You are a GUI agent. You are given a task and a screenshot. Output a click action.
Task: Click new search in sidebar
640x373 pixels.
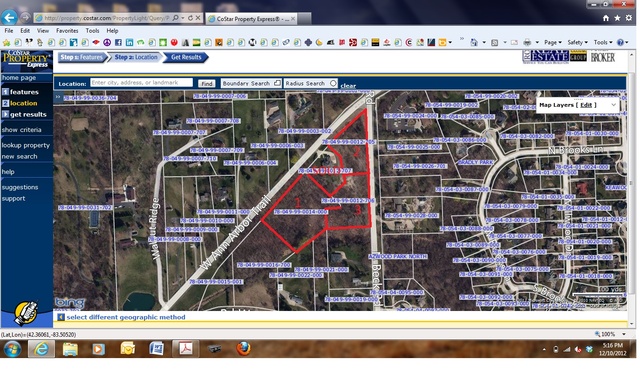[19, 156]
